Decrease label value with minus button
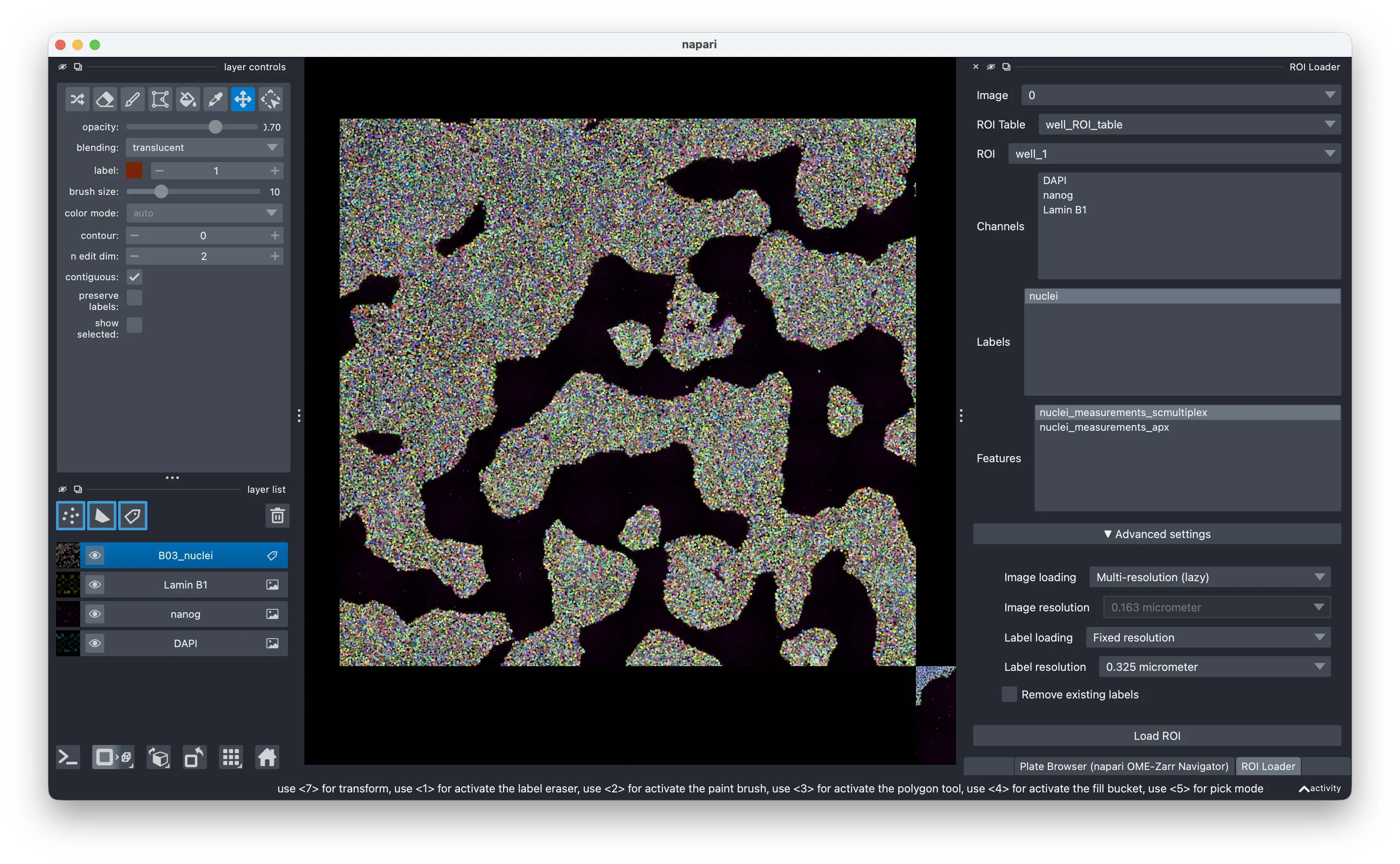Viewport: 1400px width, 864px height. [x=159, y=171]
